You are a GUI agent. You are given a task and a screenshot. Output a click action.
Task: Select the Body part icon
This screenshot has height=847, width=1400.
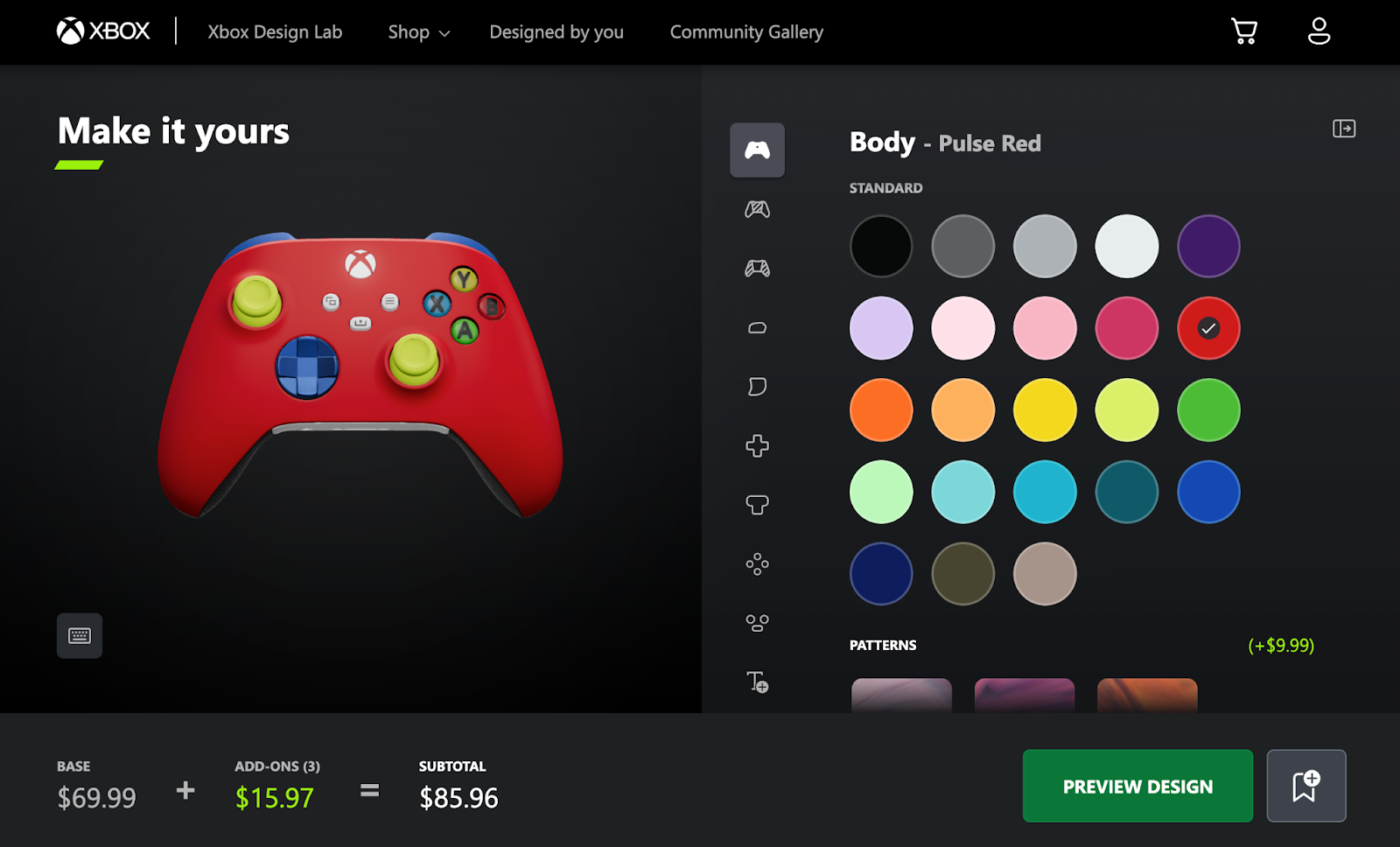[757, 150]
